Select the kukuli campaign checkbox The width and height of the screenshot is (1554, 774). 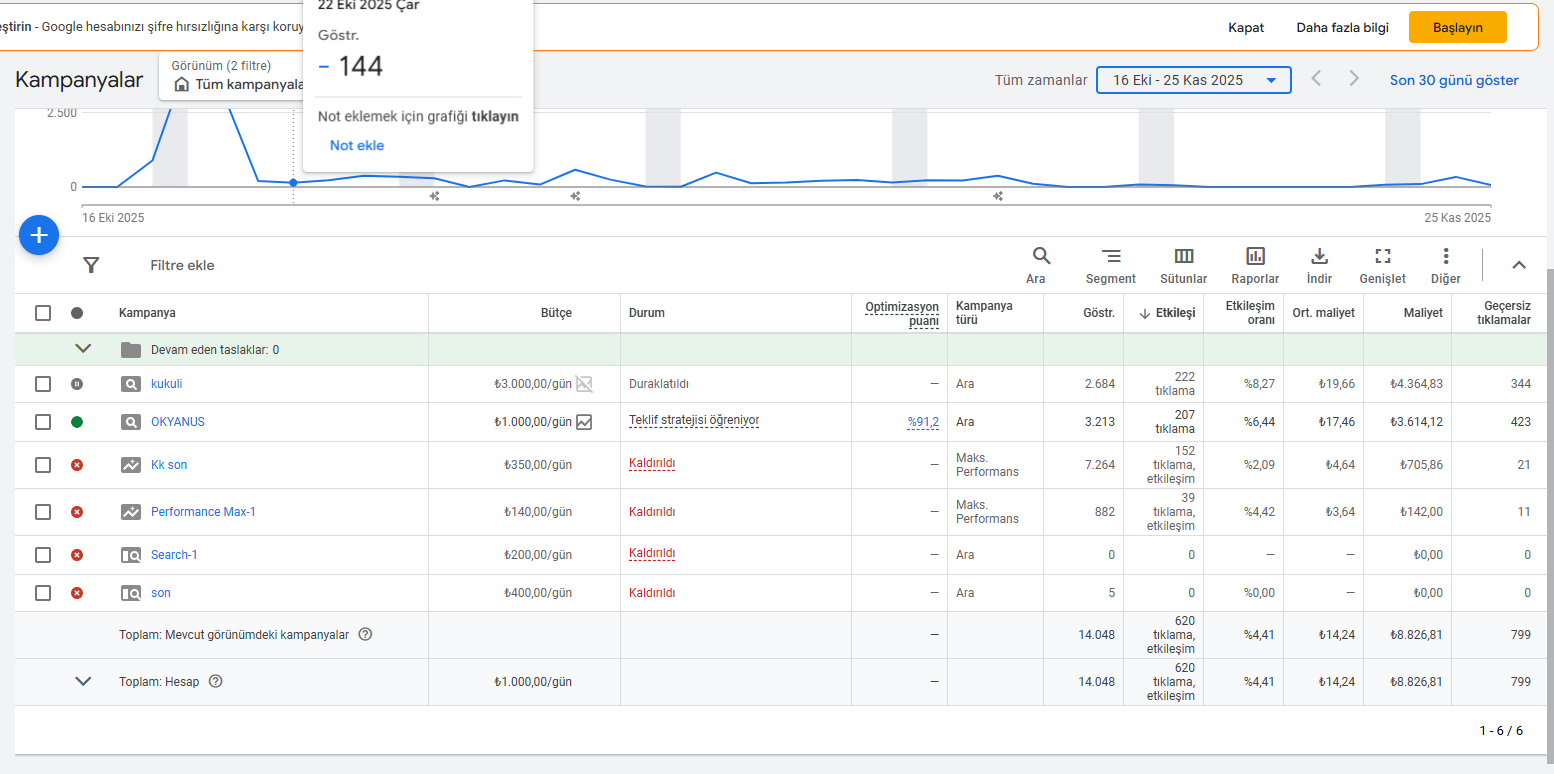43,384
